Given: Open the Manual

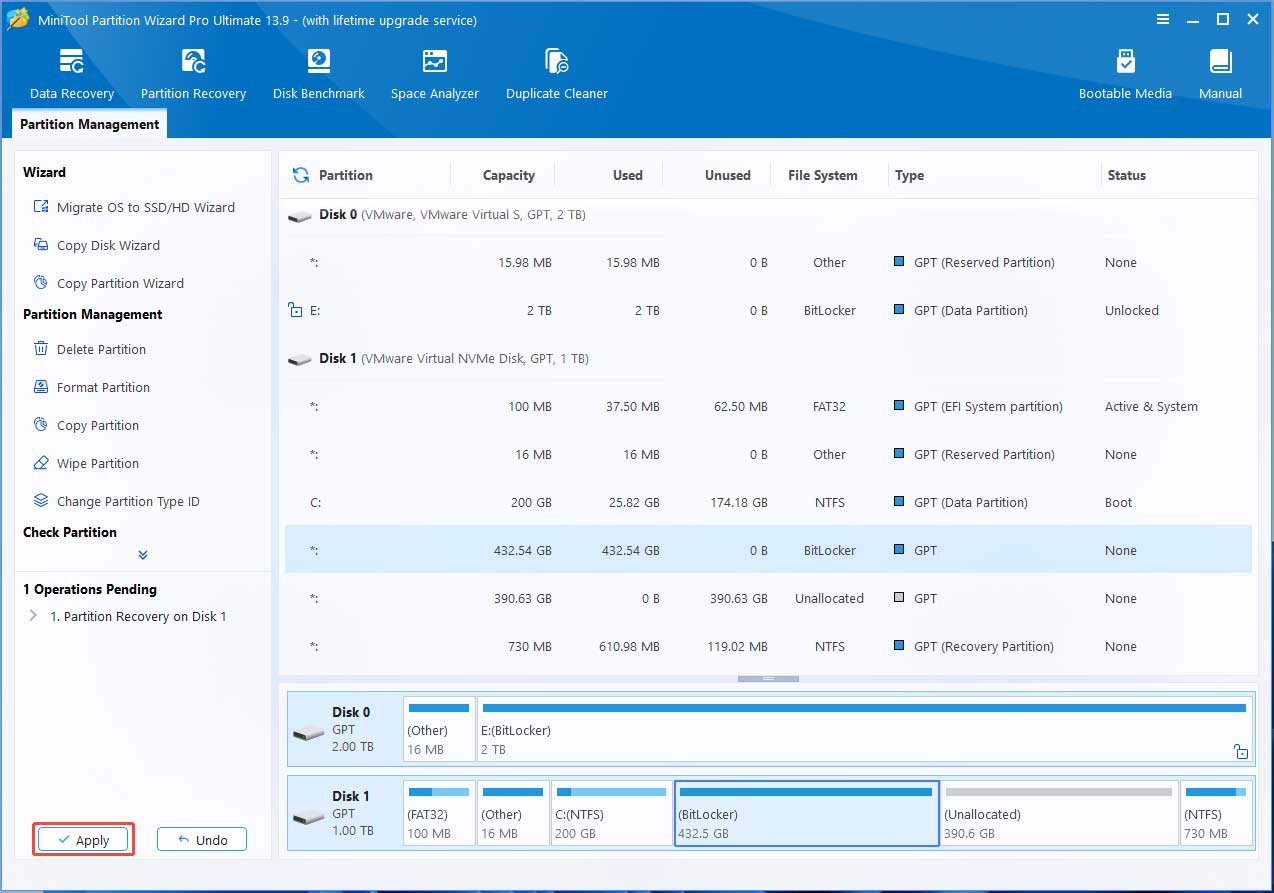Looking at the screenshot, I should [x=1220, y=75].
